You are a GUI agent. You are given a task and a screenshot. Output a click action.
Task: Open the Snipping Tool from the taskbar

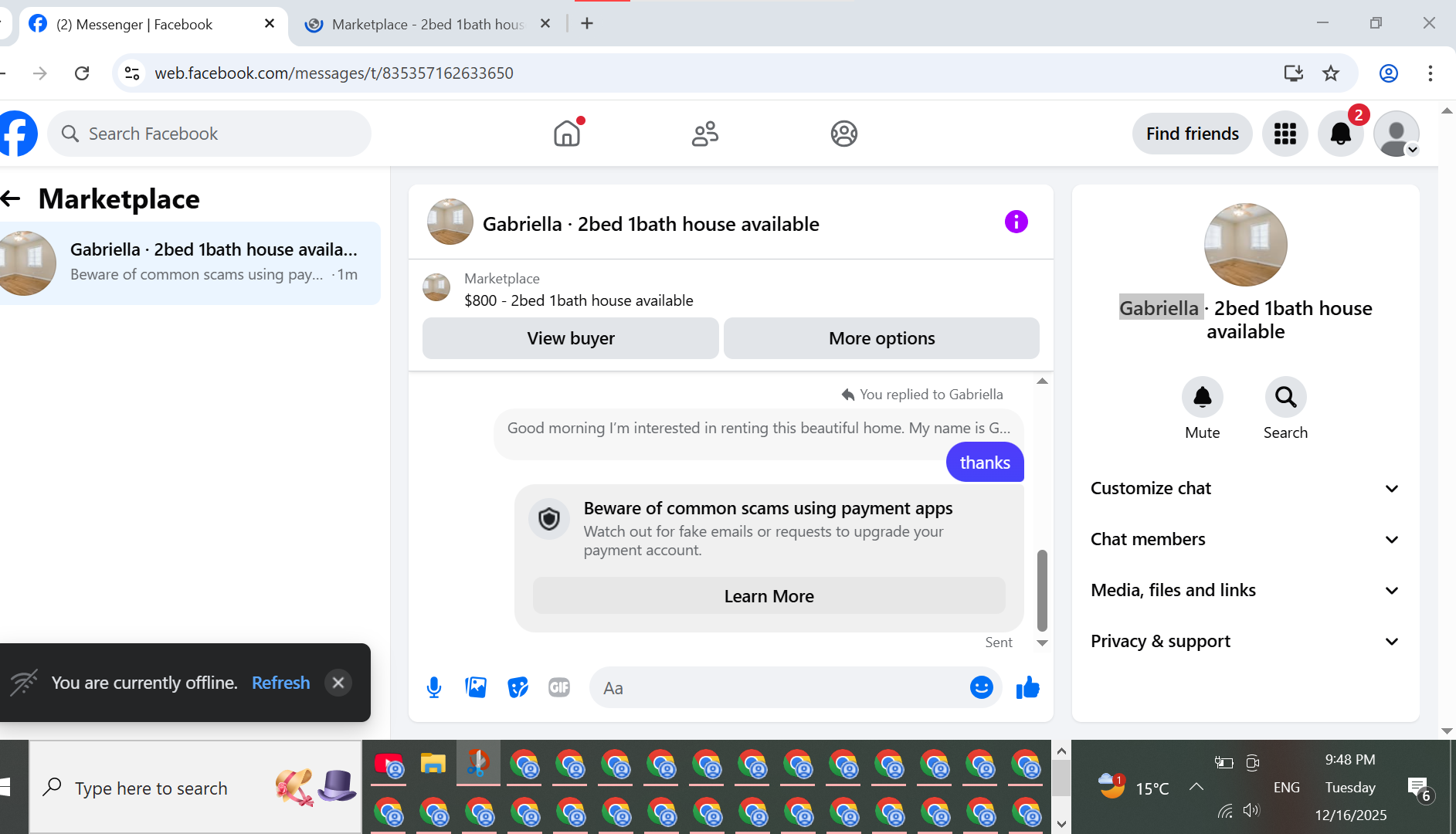click(x=478, y=764)
